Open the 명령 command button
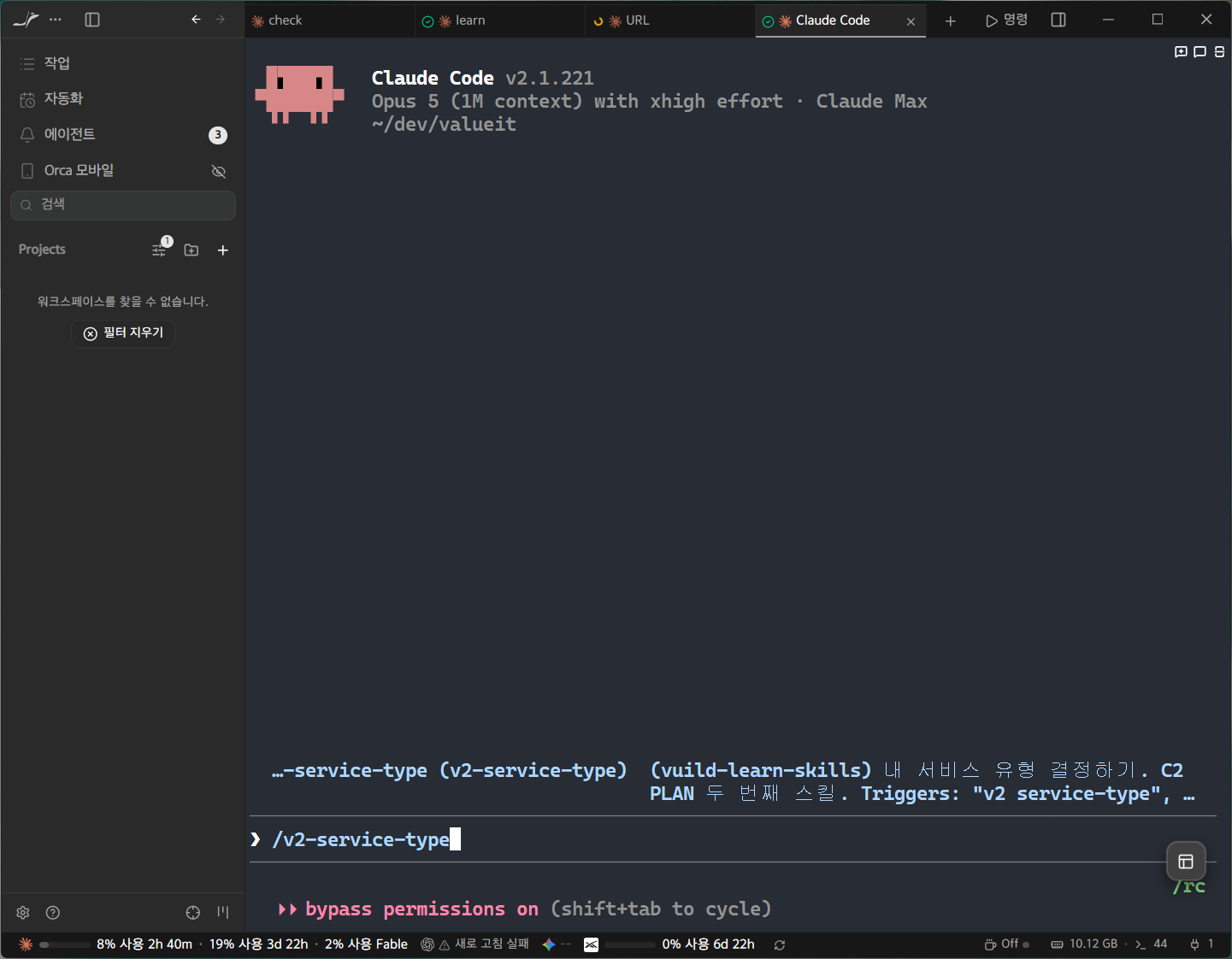 pyautogui.click(x=1006, y=20)
